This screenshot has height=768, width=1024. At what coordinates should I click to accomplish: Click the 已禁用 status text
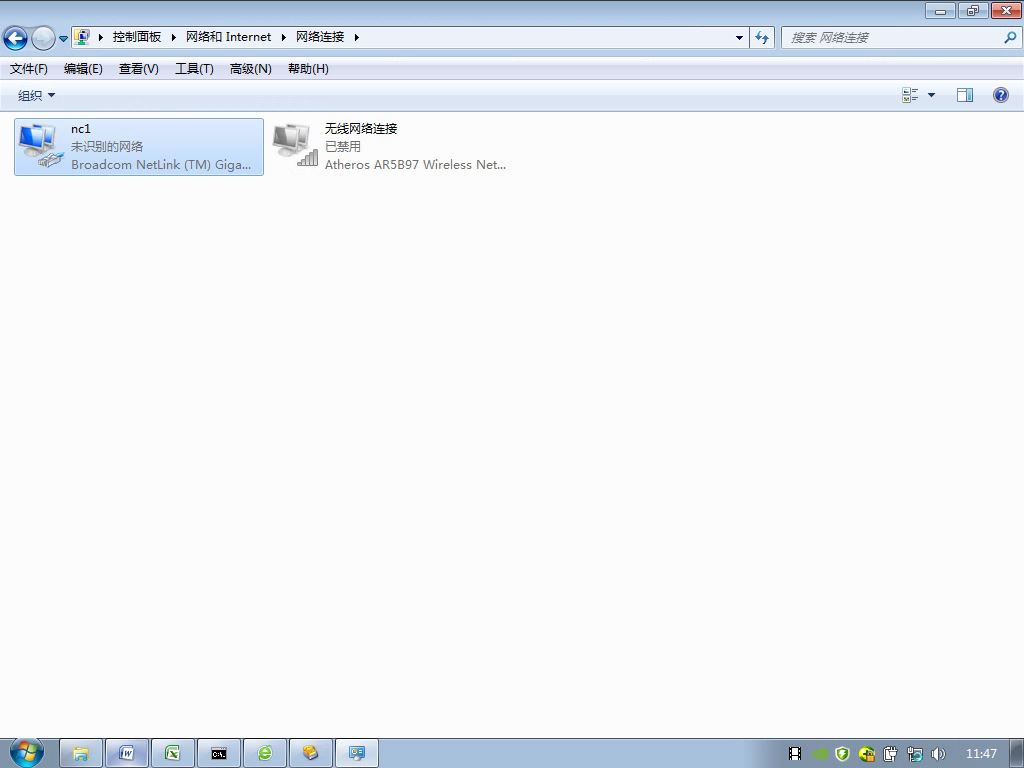tap(343, 146)
